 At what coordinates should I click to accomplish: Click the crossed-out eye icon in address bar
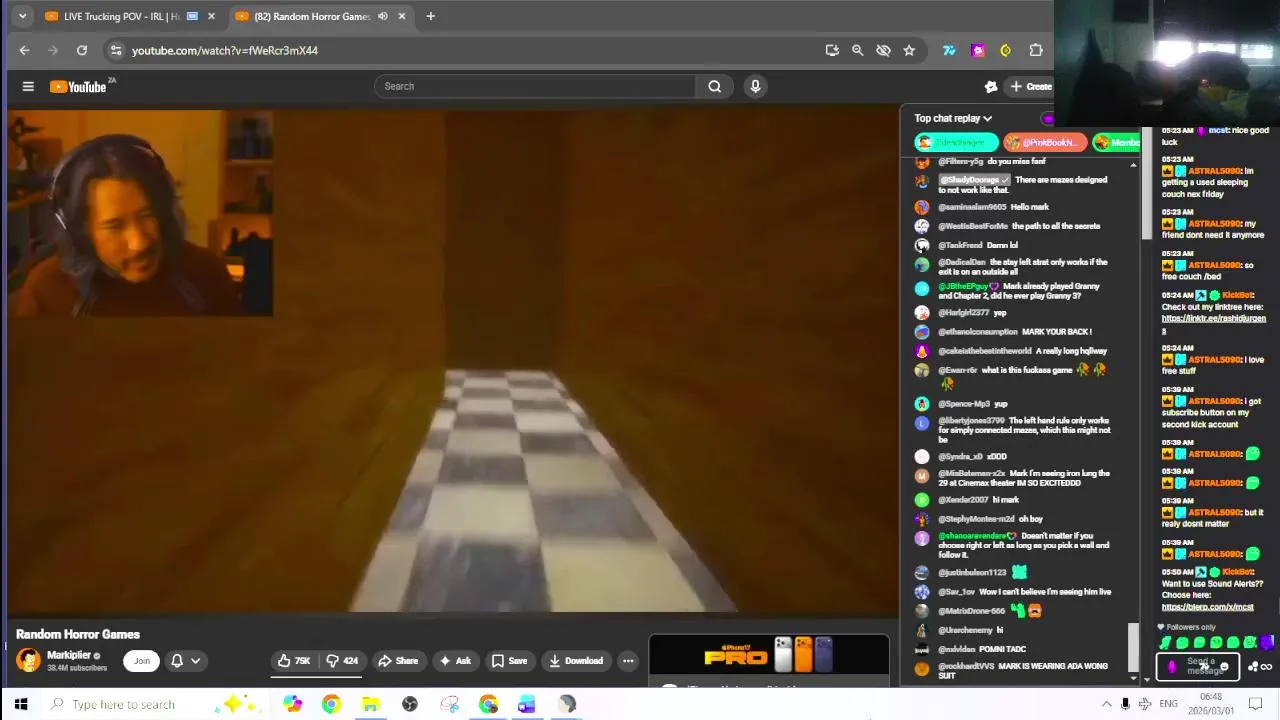[883, 50]
